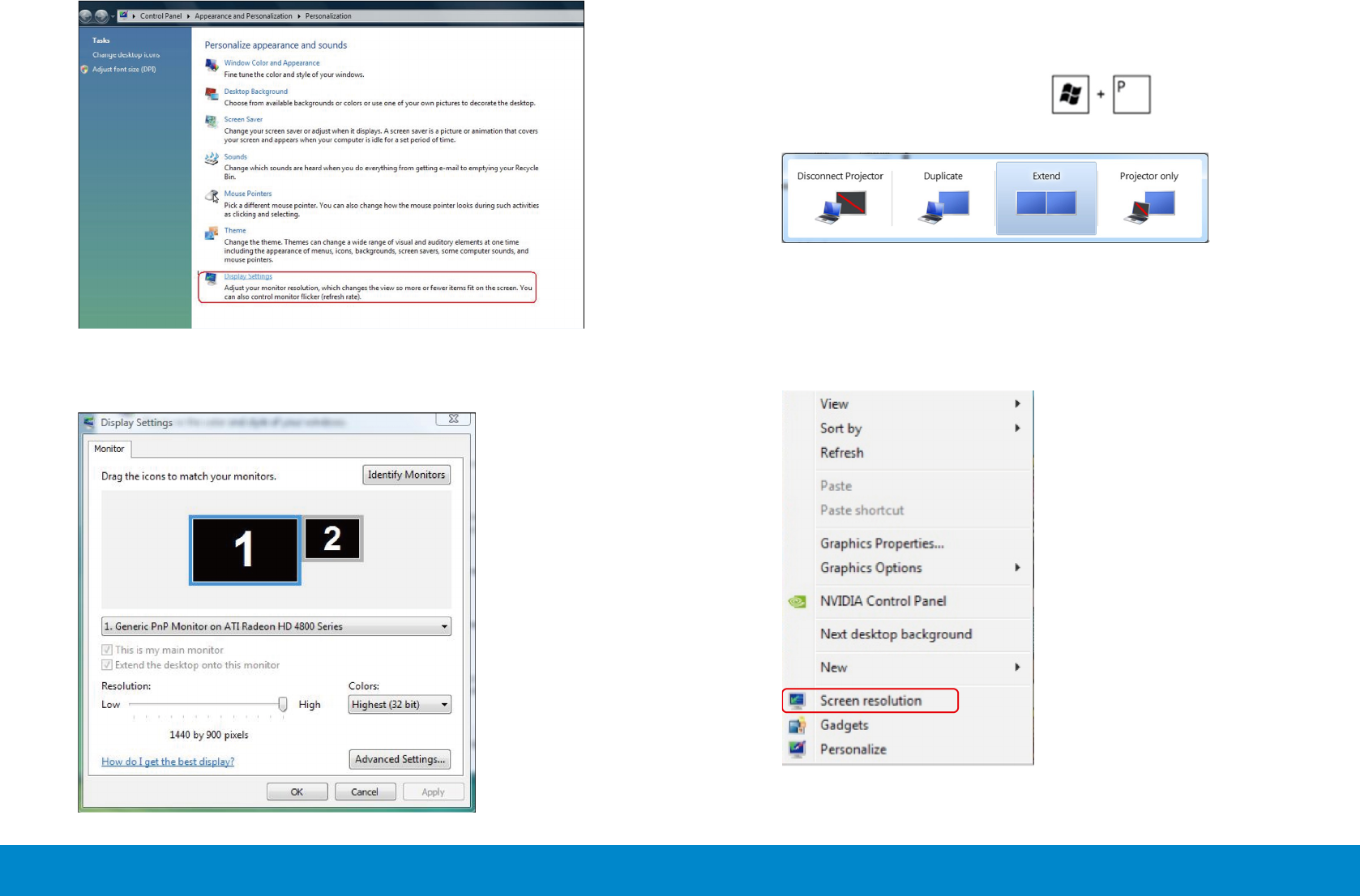Open the Mouse Pointers link
This screenshot has height=896, width=1360.
[x=248, y=194]
